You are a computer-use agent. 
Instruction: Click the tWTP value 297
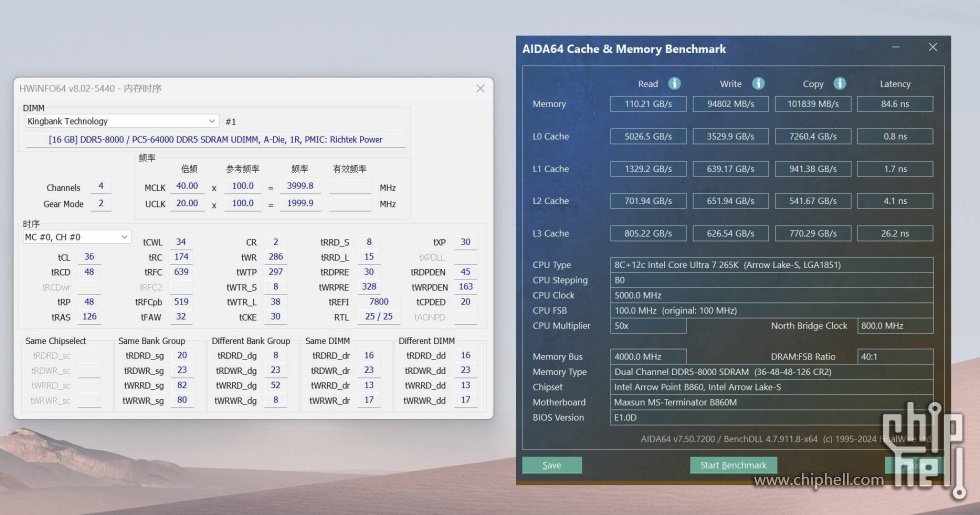point(276,272)
